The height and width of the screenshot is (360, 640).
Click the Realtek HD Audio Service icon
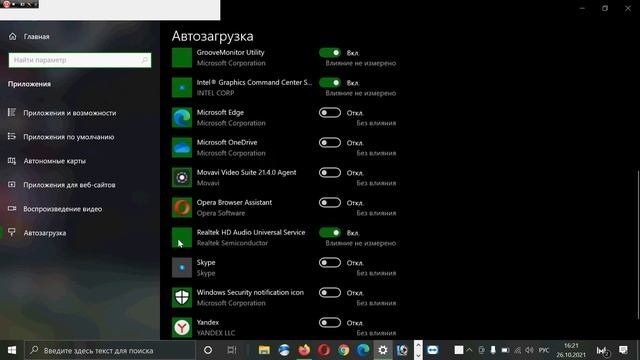182,238
